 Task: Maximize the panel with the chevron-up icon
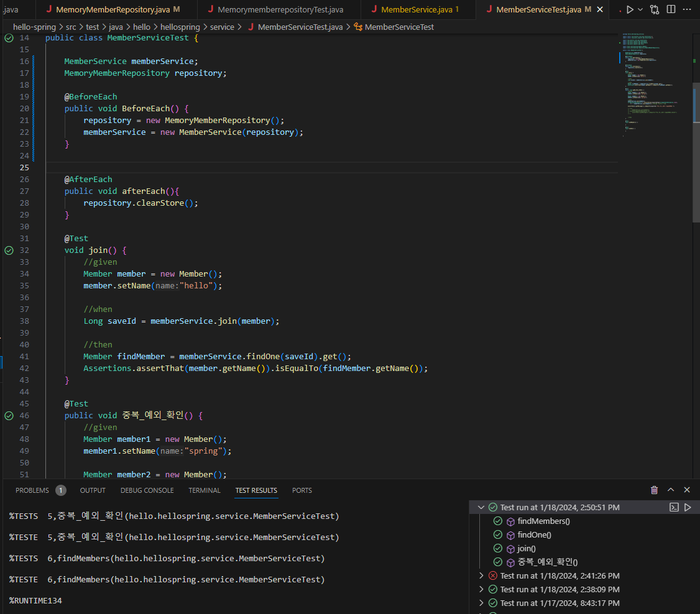[671, 490]
